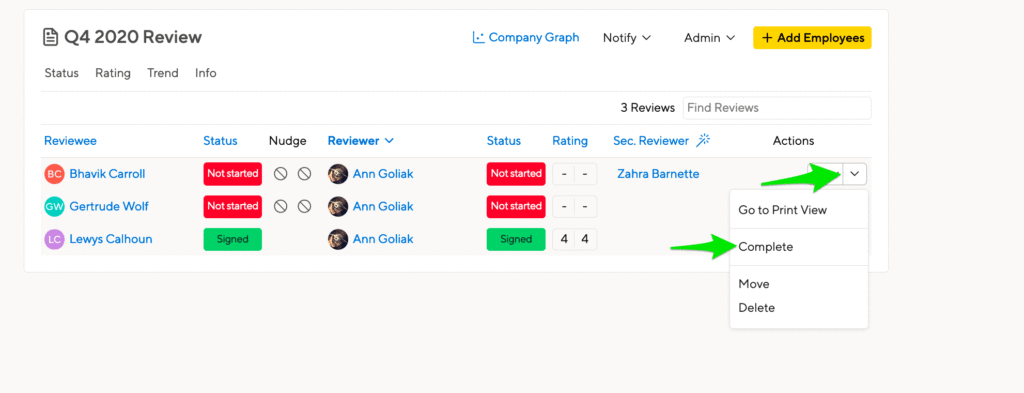Click first nudge icon in Bhavik Carroll row
This screenshot has height=393, width=1024.
pos(281,174)
